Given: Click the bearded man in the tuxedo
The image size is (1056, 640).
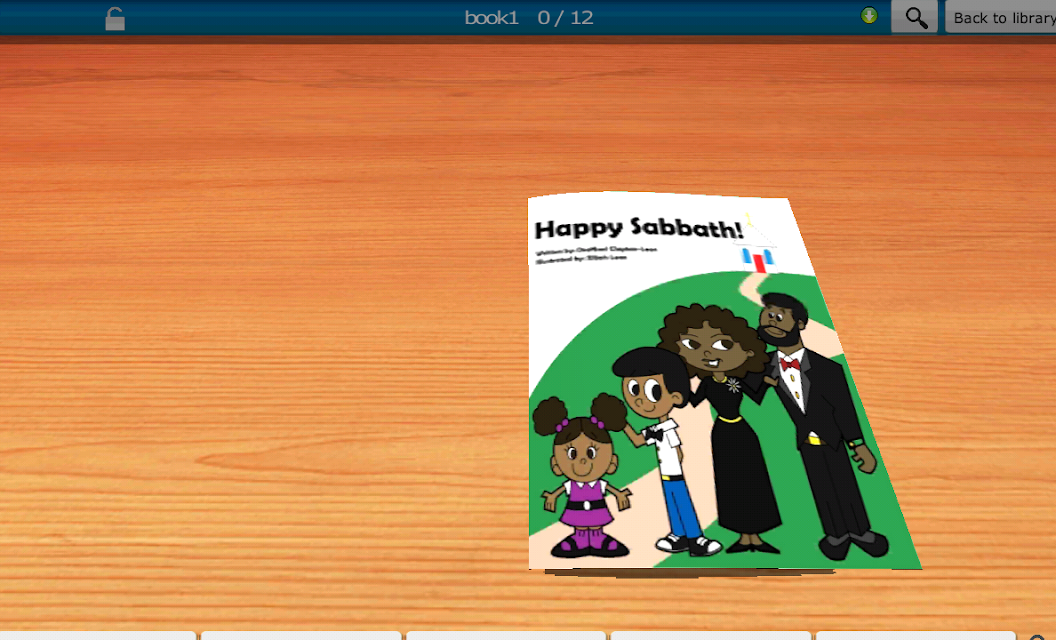Looking at the screenshot, I should coord(818,426).
